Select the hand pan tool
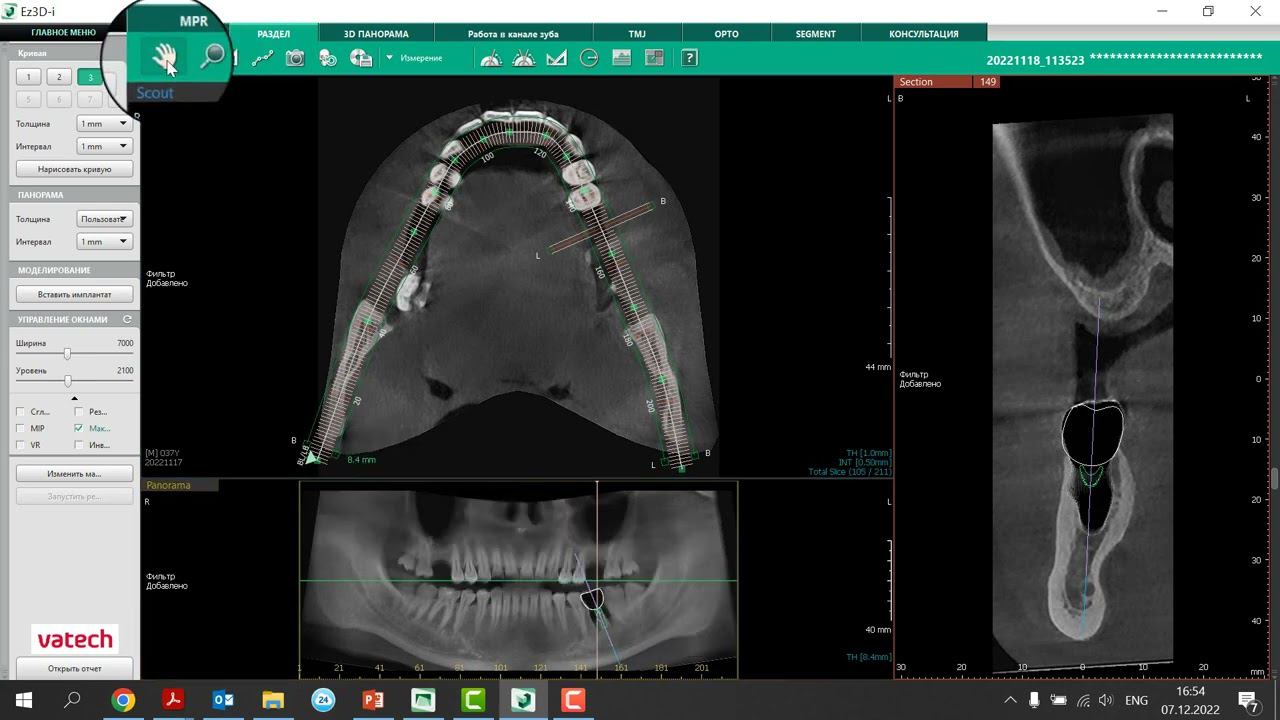Image resolution: width=1280 pixels, height=720 pixels. tap(164, 57)
